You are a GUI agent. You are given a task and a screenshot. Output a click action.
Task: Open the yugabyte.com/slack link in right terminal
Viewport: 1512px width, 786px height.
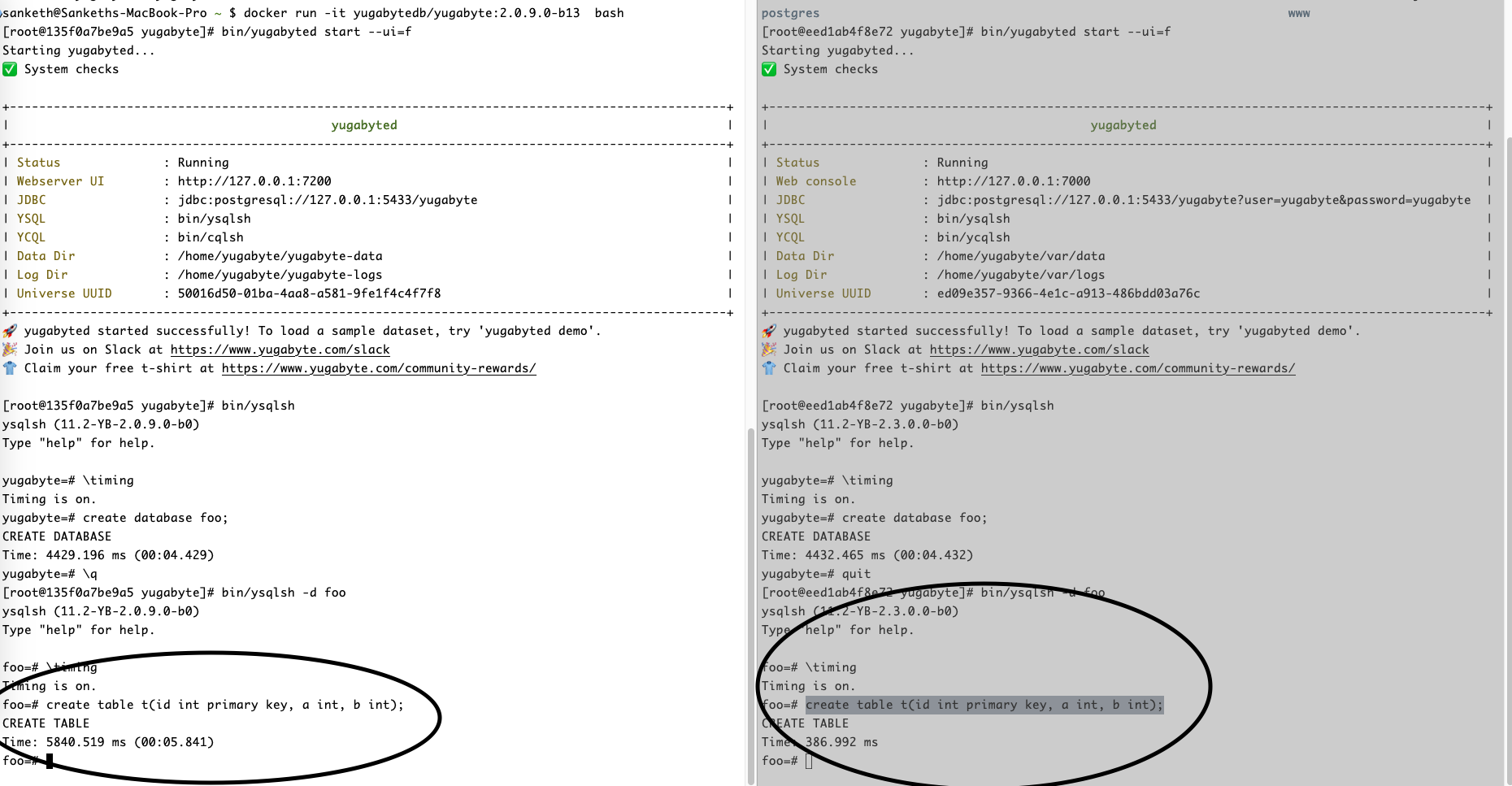tap(1040, 350)
